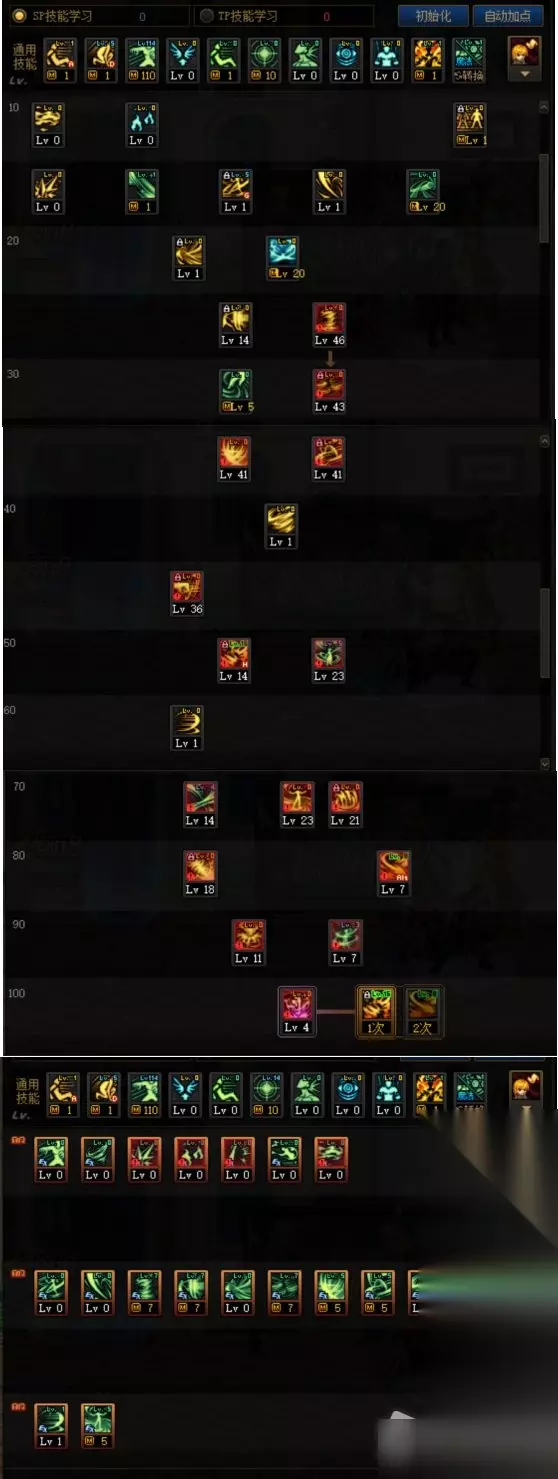Click the scrollbar down arrow near level 60 row
This screenshot has height=1479, width=558.
point(544,763)
